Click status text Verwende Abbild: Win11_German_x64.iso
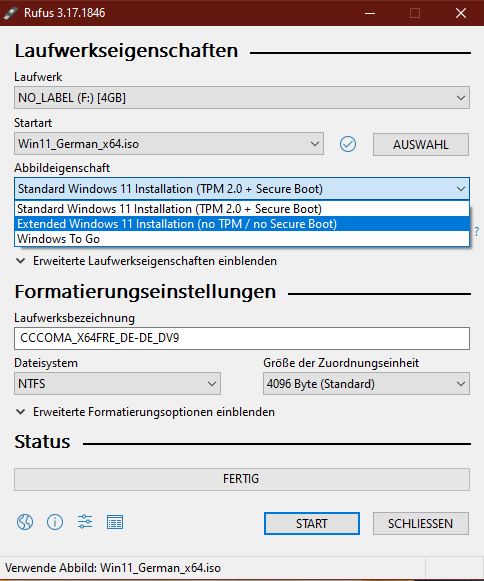The width and height of the screenshot is (484, 581). (x=113, y=568)
